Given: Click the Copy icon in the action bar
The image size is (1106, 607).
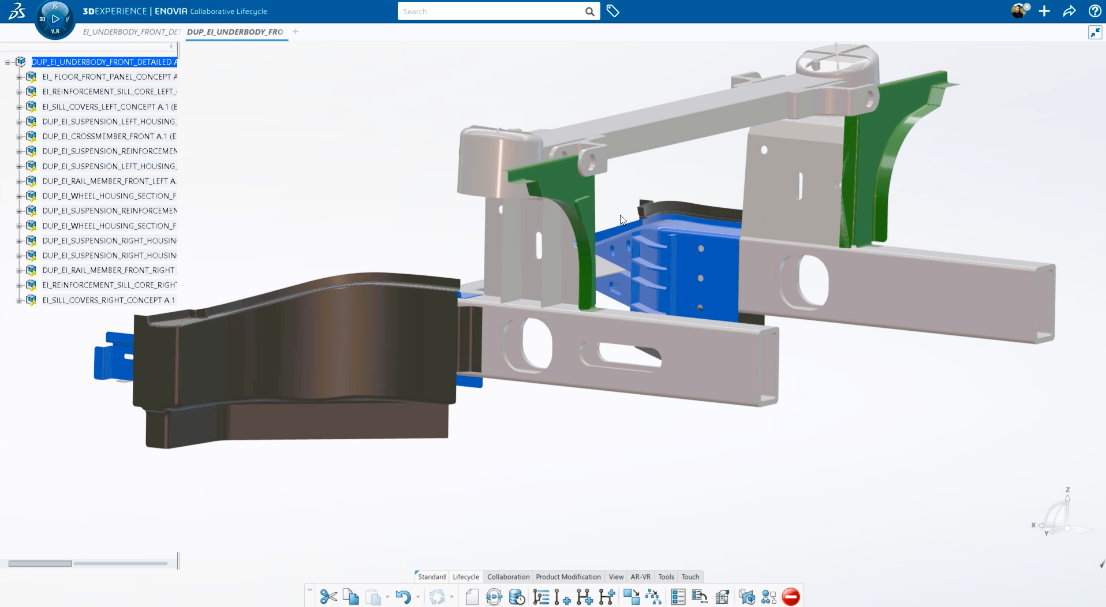Looking at the screenshot, I should (350, 595).
